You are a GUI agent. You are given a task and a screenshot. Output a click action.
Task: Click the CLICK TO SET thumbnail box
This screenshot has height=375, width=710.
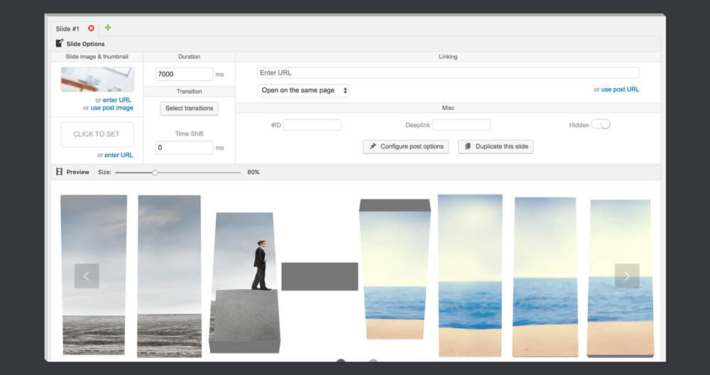[97, 134]
